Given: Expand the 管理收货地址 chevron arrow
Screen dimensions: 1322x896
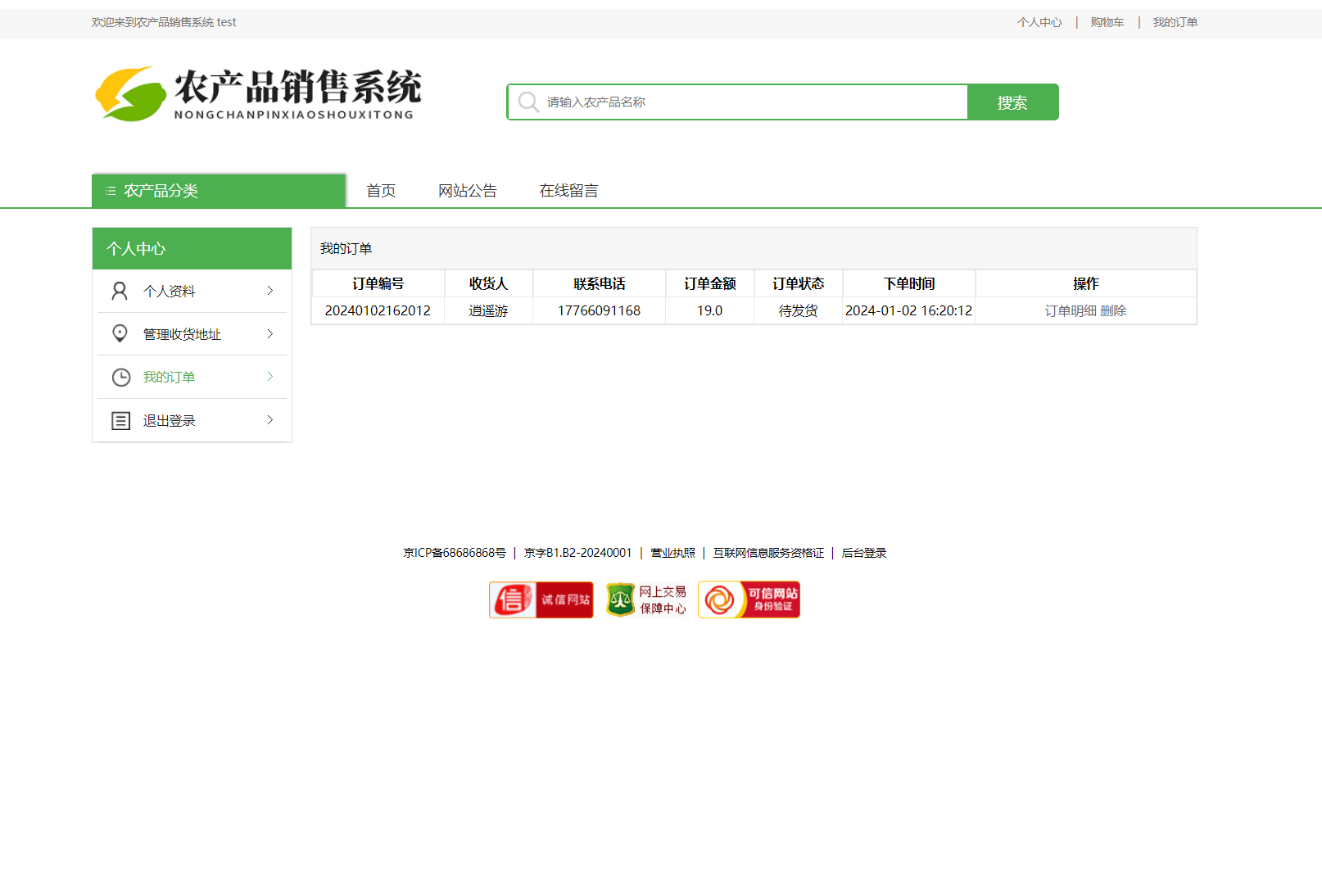Looking at the screenshot, I should (x=269, y=333).
